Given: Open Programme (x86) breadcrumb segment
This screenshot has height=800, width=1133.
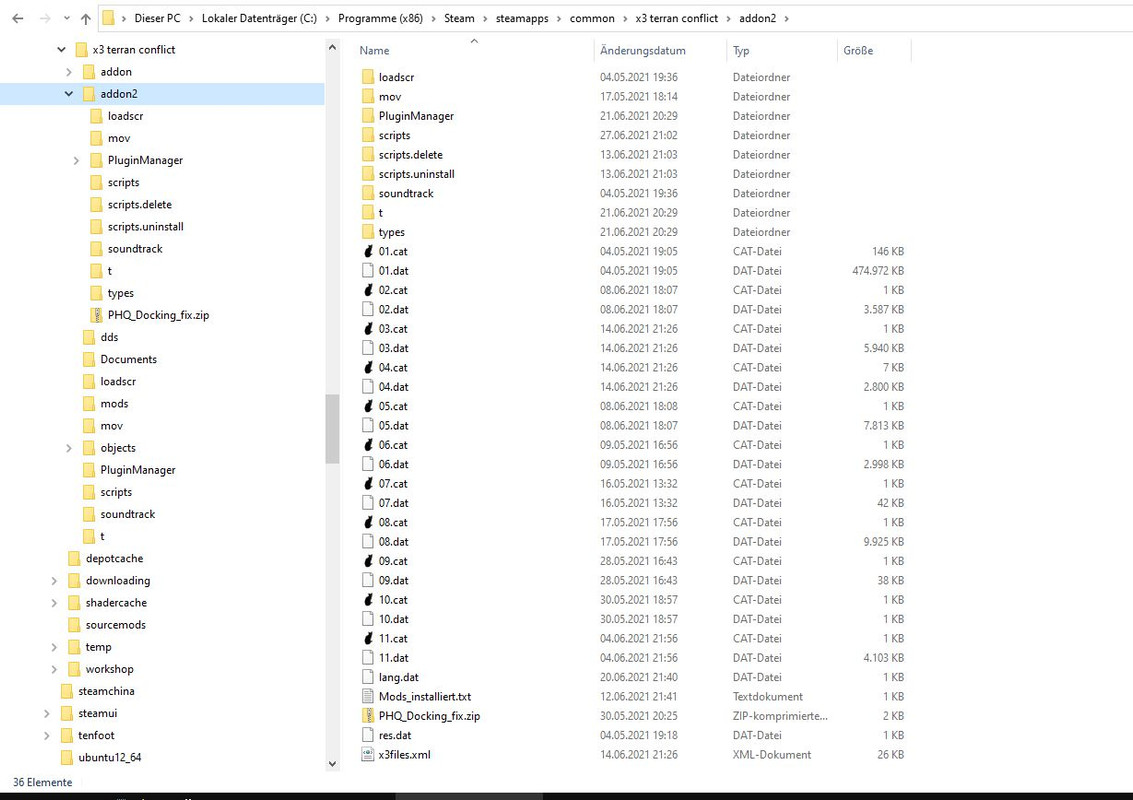Looking at the screenshot, I should pyautogui.click(x=380, y=18).
